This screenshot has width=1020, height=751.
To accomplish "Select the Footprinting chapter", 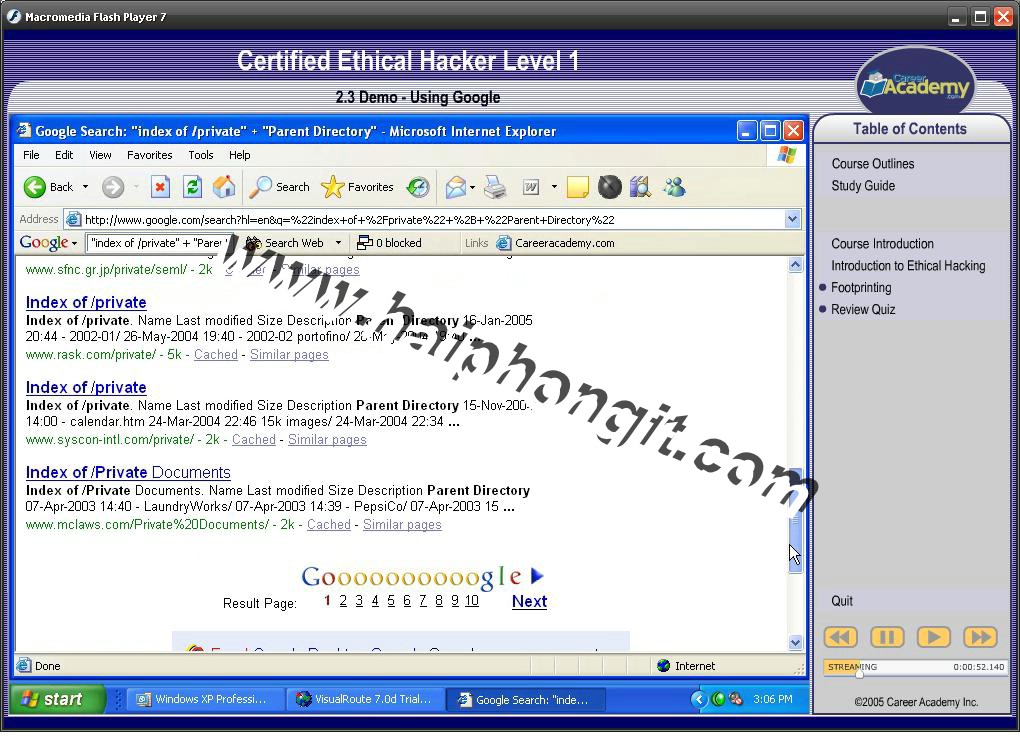I will pyautogui.click(x=861, y=288).
